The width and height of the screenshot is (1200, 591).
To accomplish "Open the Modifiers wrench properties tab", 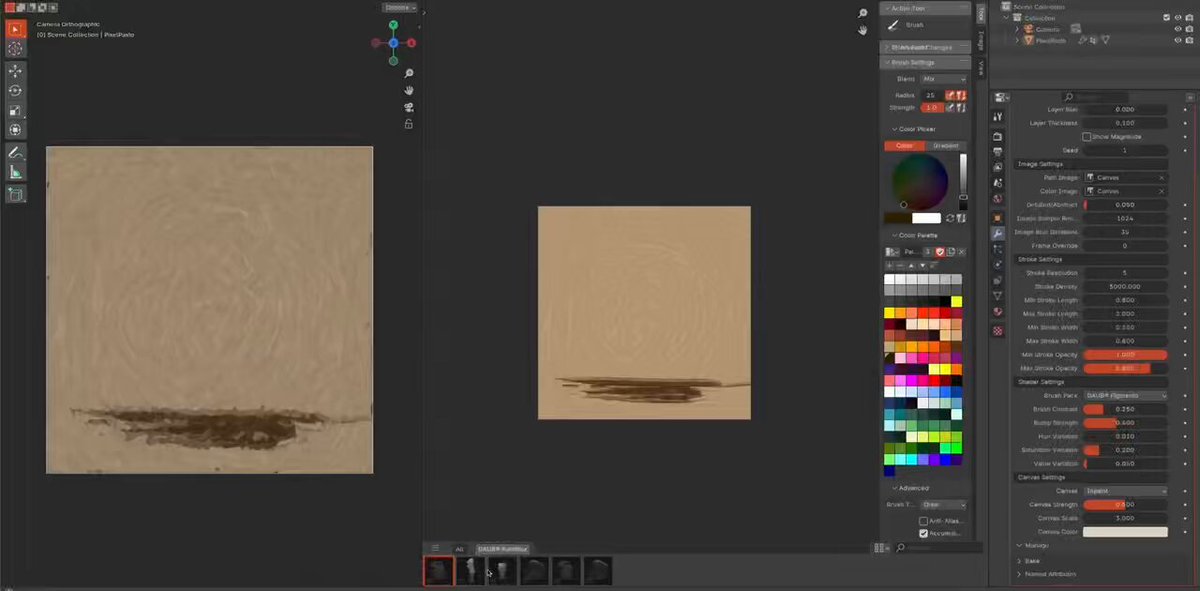I will tap(997, 232).
